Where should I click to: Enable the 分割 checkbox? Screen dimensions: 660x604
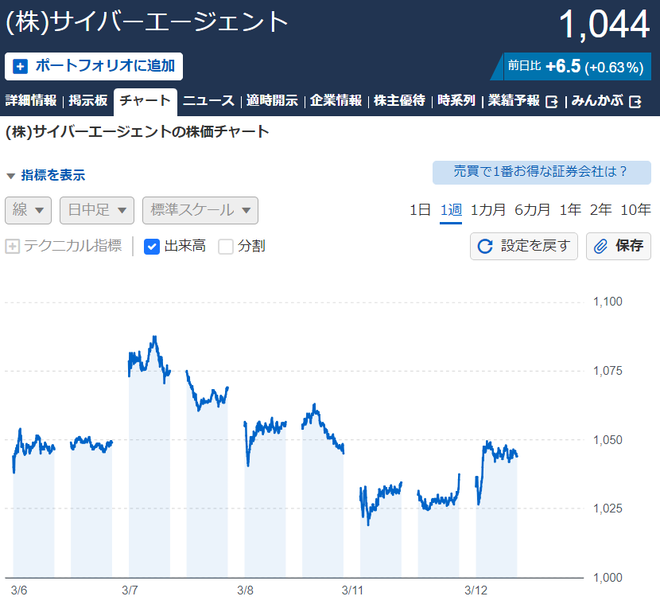226,247
